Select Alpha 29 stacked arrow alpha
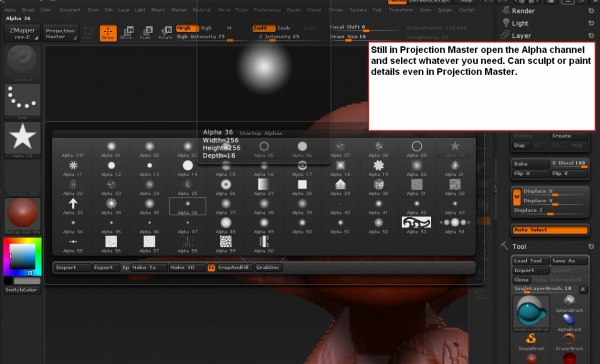This screenshot has height=364, width=600. pyautogui.click(x=340, y=187)
